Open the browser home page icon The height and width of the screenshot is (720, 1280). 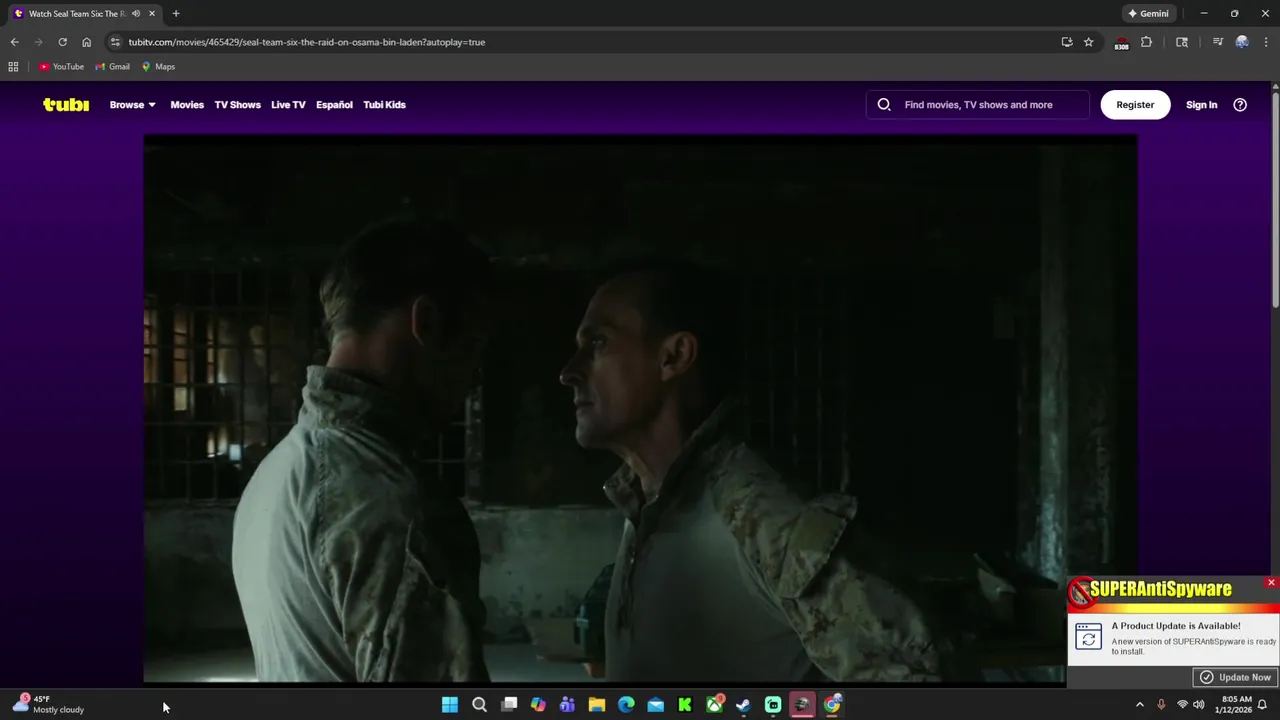(86, 42)
